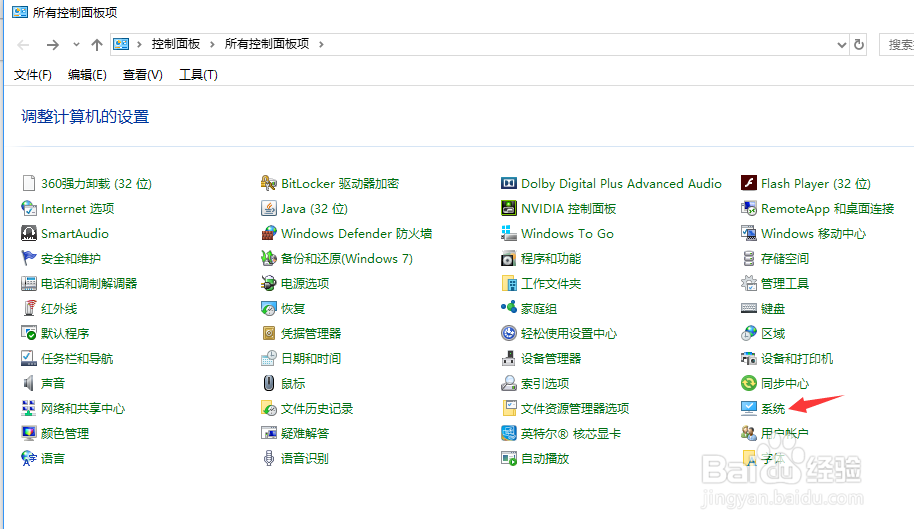Click the 鼠标 mouse icon
The width and height of the screenshot is (914, 529).
tap(269, 383)
